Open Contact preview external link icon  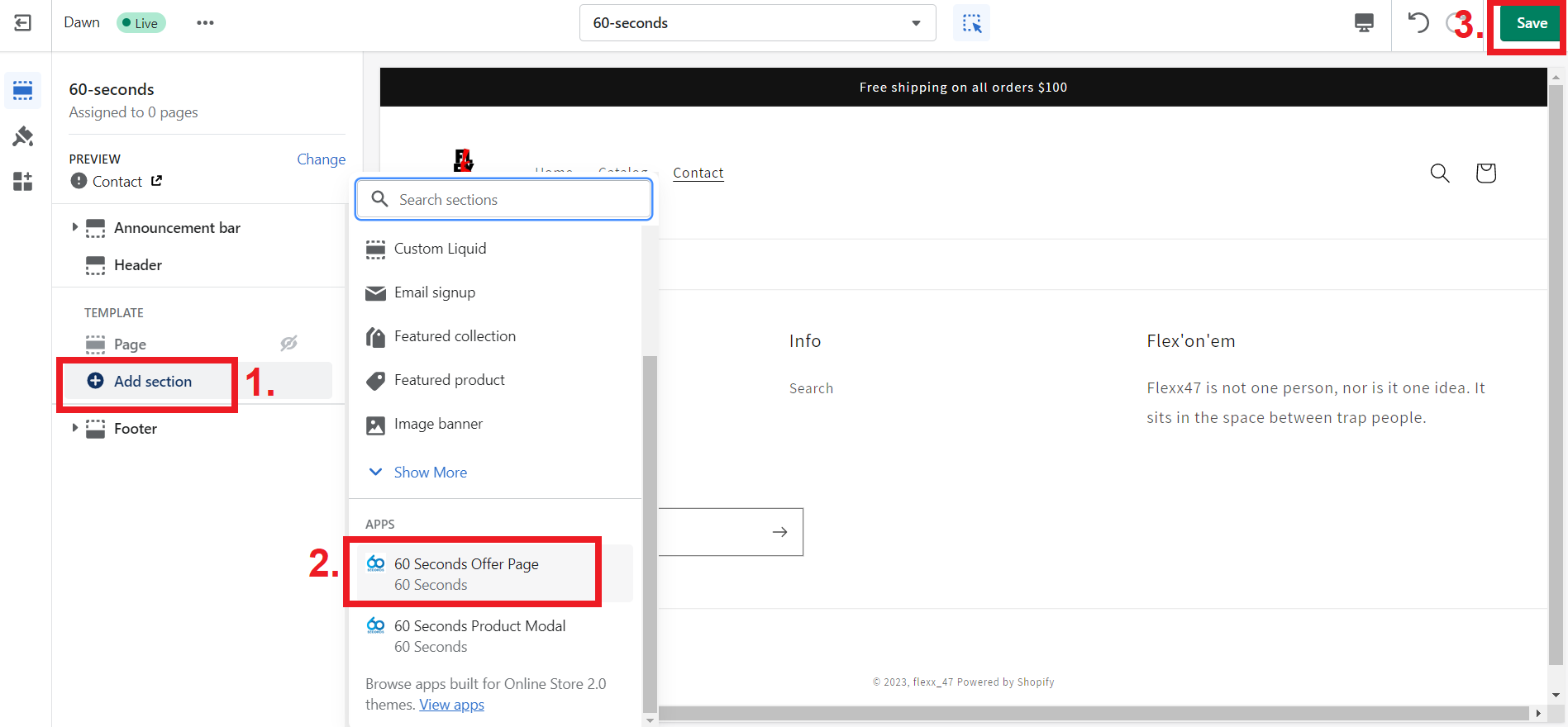pyautogui.click(x=156, y=180)
